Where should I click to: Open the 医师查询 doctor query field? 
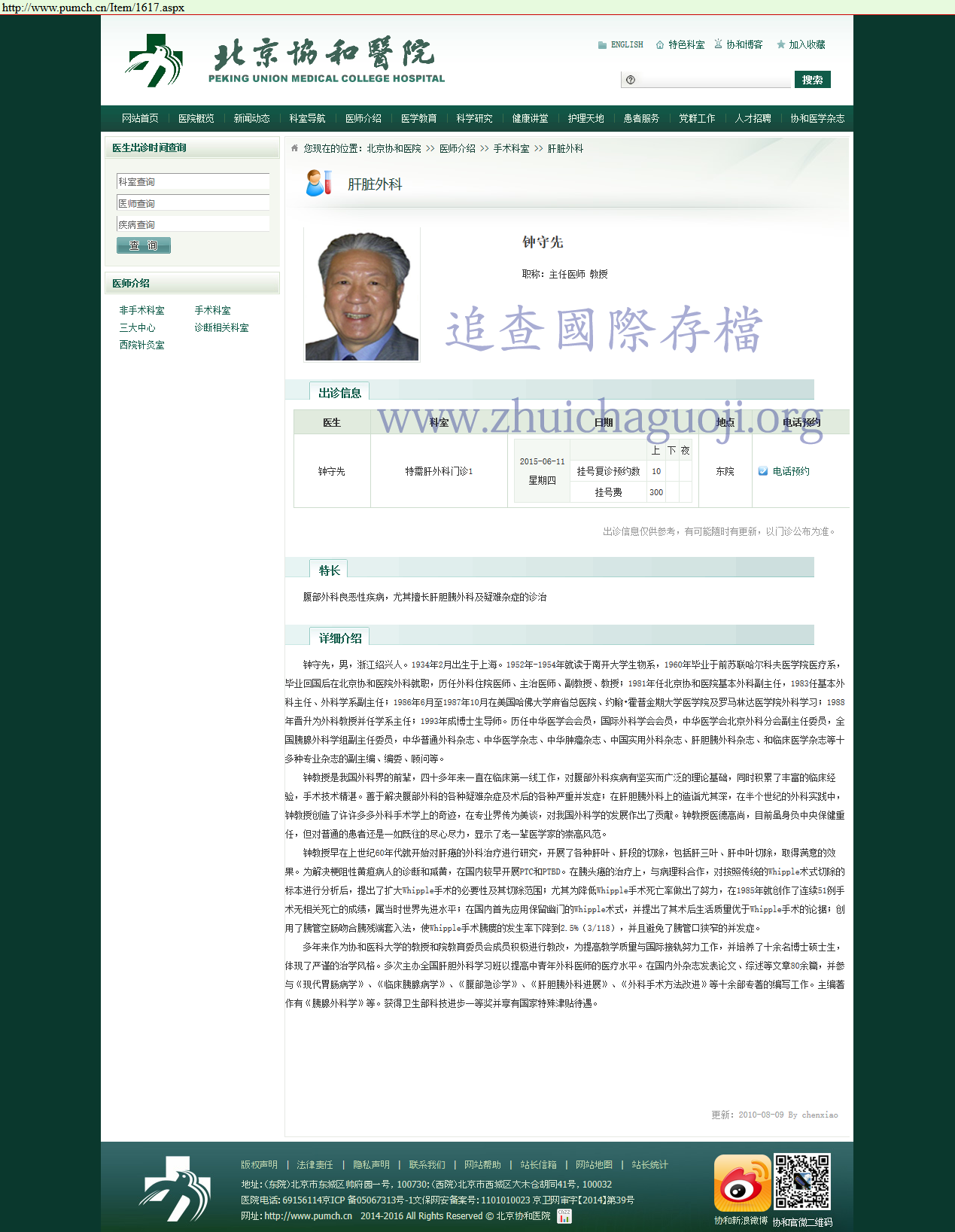pyautogui.click(x=193, y=203)
